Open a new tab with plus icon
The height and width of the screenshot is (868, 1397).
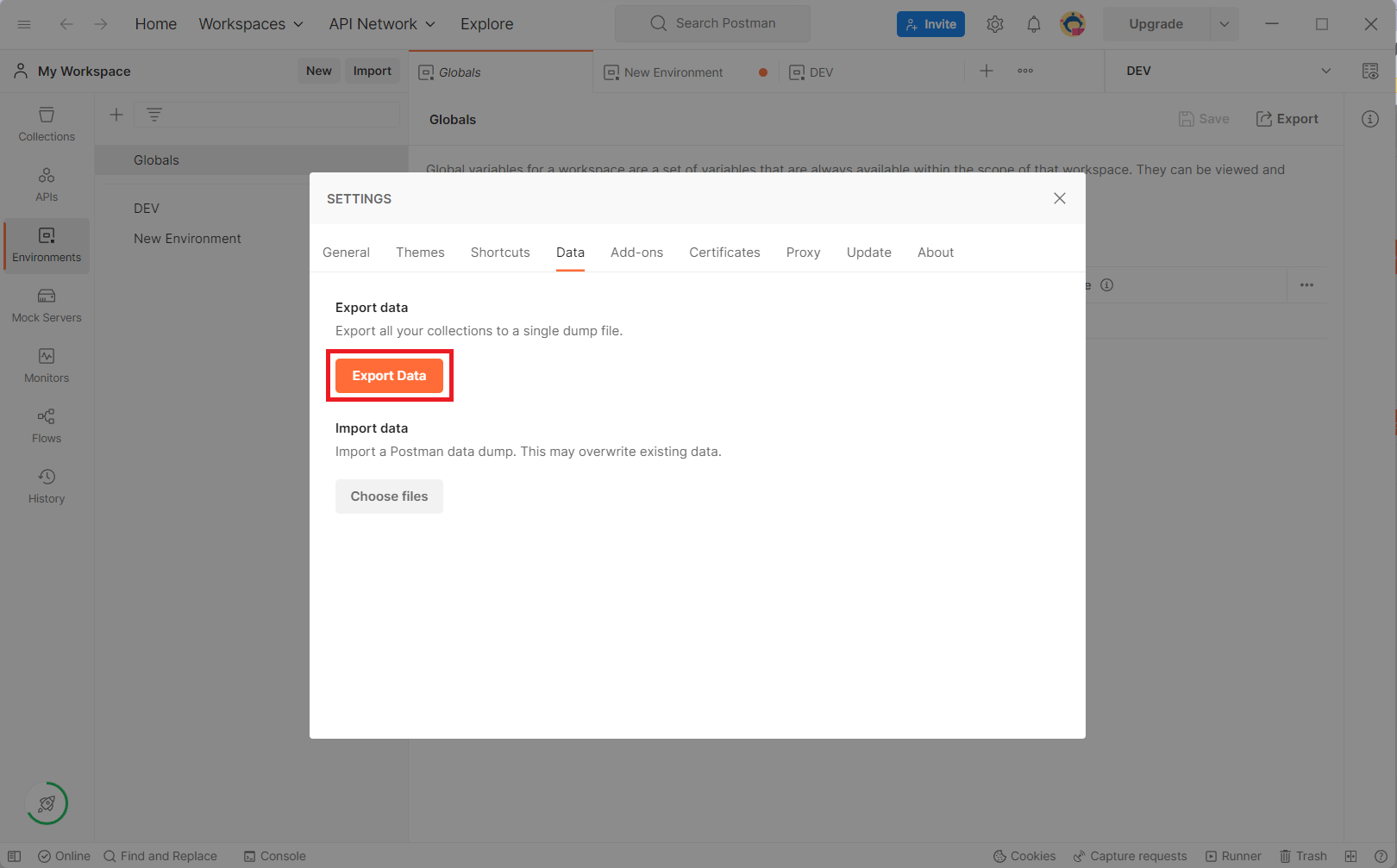click(x=987, y=71)
